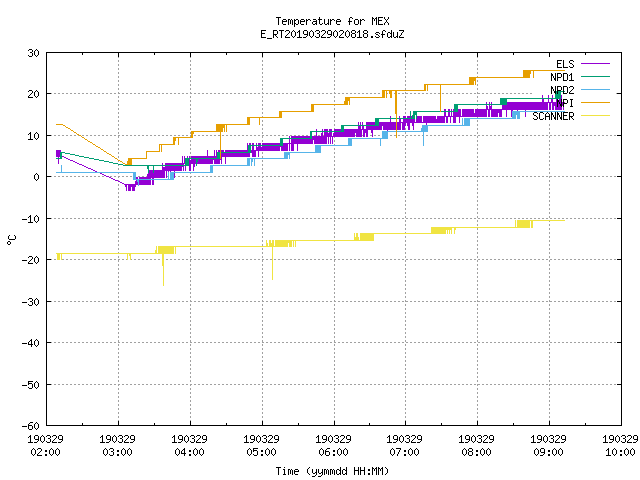This screenshot has width=640, height=480.
Task: Click the y-axis tick label 10
Action: (x=33, y=136)
